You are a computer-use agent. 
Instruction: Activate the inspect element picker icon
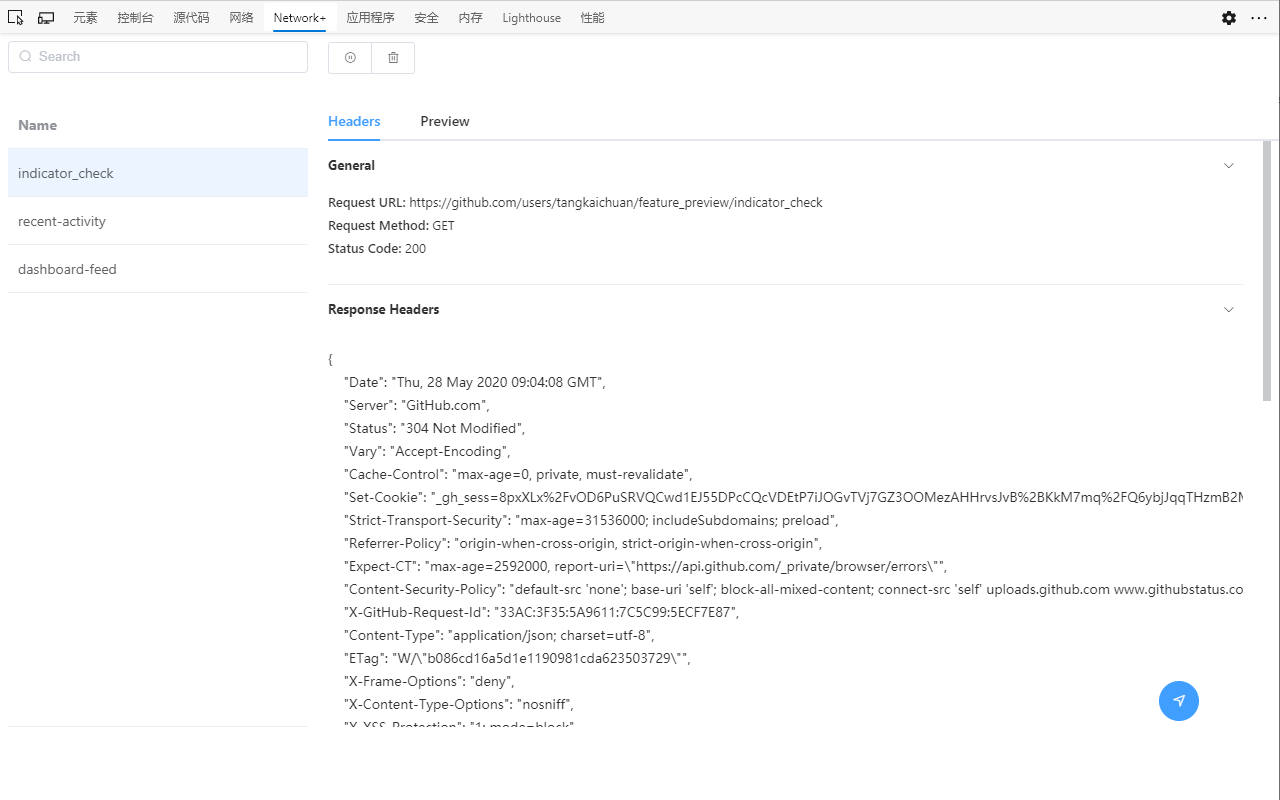(15, 18)
